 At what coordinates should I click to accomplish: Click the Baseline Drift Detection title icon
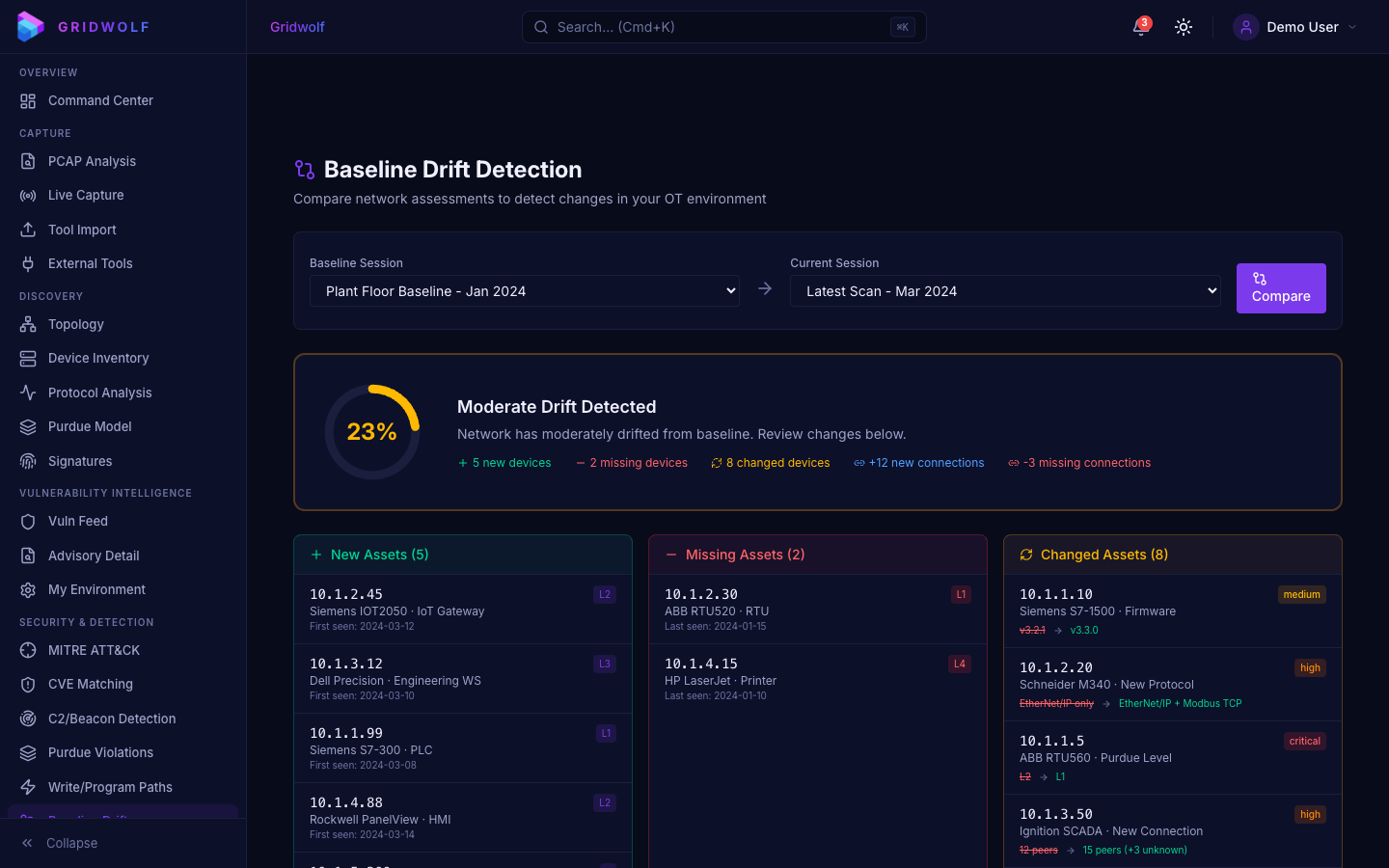coord(305,170)
